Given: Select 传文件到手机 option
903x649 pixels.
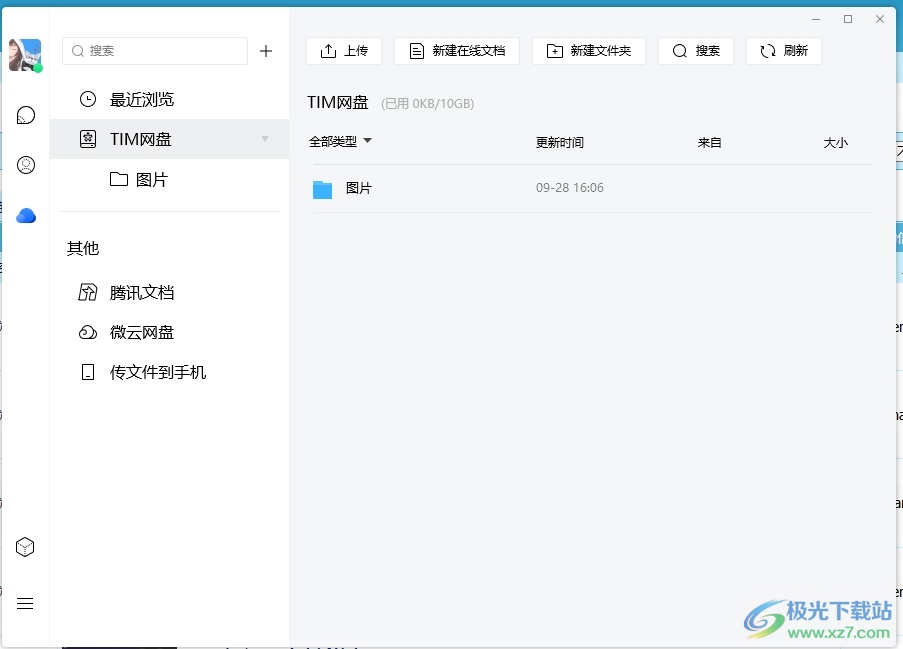Looking at the screenshot, I should (157, 372).
